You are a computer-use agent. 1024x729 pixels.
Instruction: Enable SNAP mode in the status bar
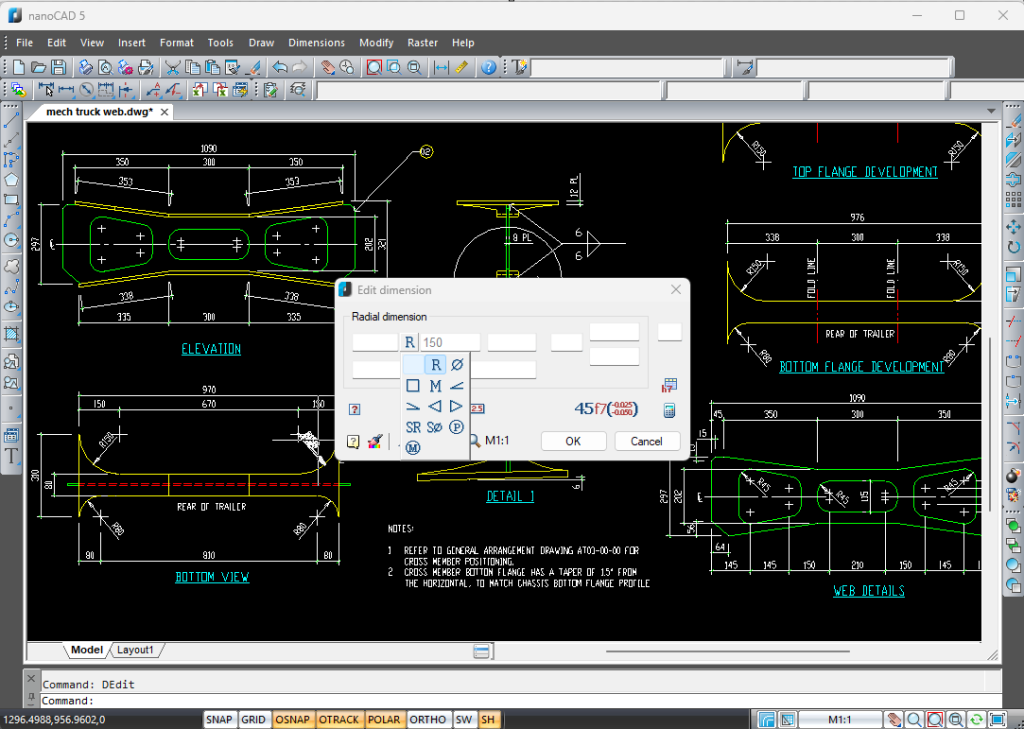(219, 719)
